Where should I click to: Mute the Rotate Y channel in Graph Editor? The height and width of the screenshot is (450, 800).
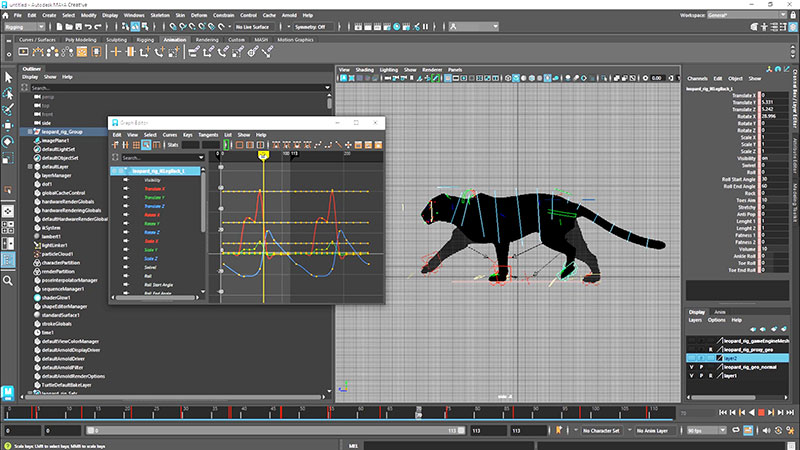coord(126,223)
